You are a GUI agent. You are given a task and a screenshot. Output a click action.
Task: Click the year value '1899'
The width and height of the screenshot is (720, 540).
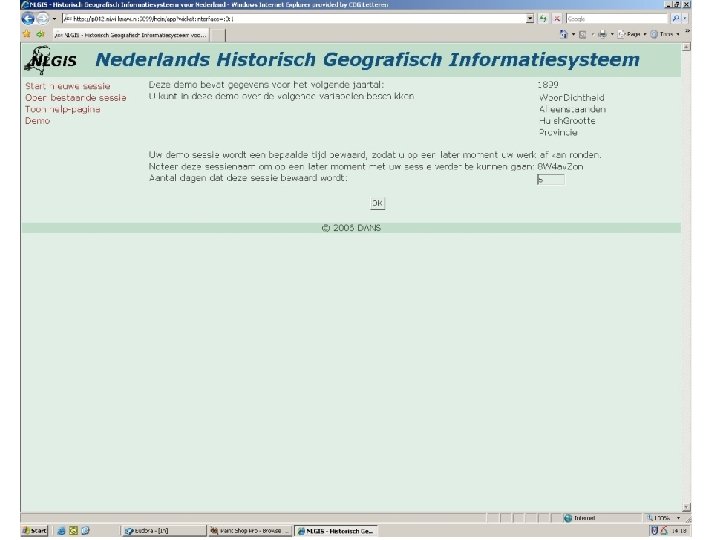547,85
